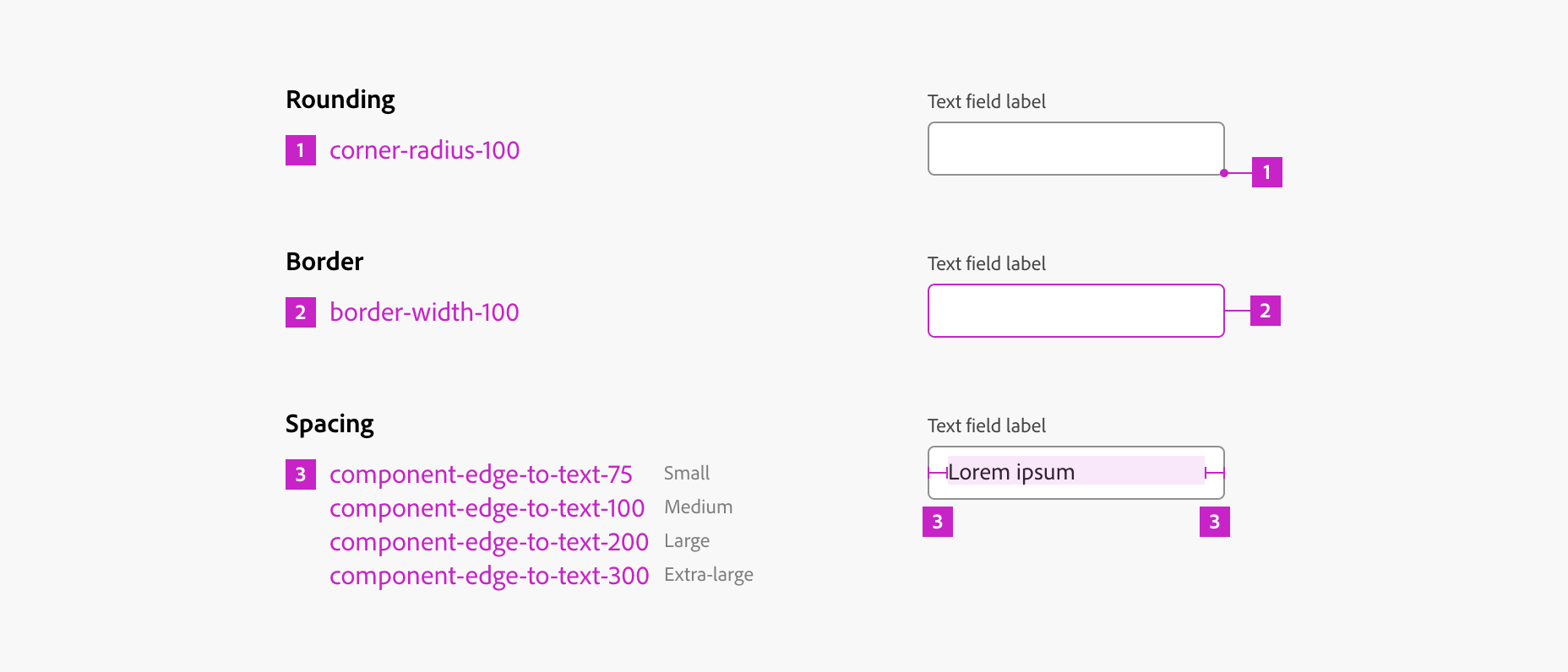Viewport: 1568px width, 672px height.
Task: Click the Small size label
Action: pos(686,474)
